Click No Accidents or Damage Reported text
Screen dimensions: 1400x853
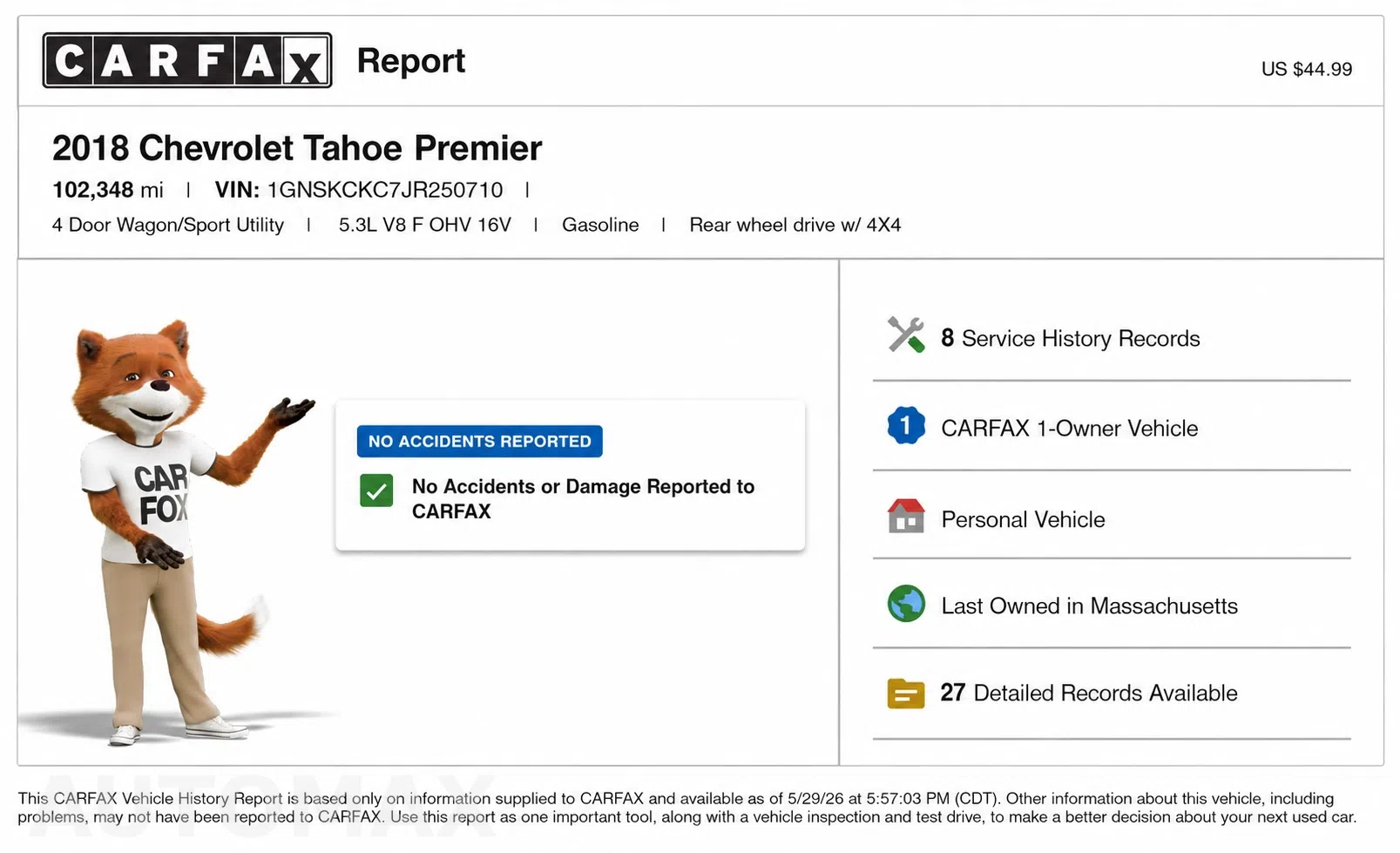tap(584, 498)
